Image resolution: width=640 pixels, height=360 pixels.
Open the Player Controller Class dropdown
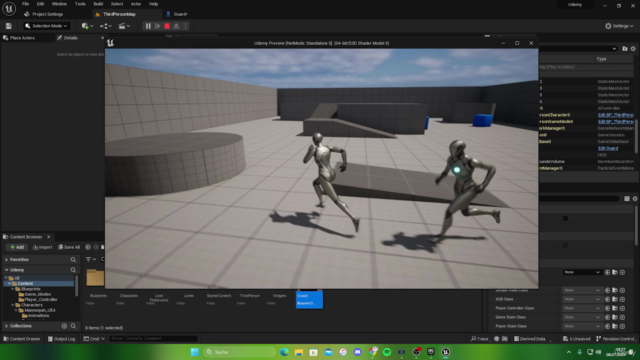(x=581, y=308)
